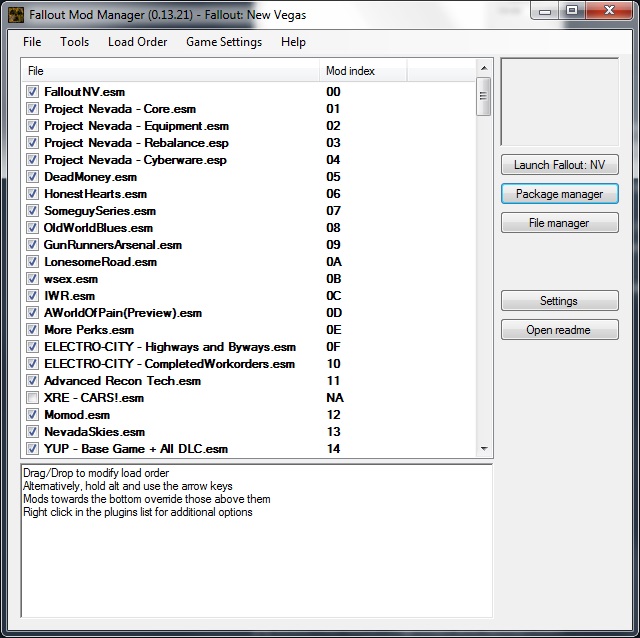Click the Fallout Mod Manager title bar icon
The height and width of the screenshot is (638, 640).
(16, 15)
